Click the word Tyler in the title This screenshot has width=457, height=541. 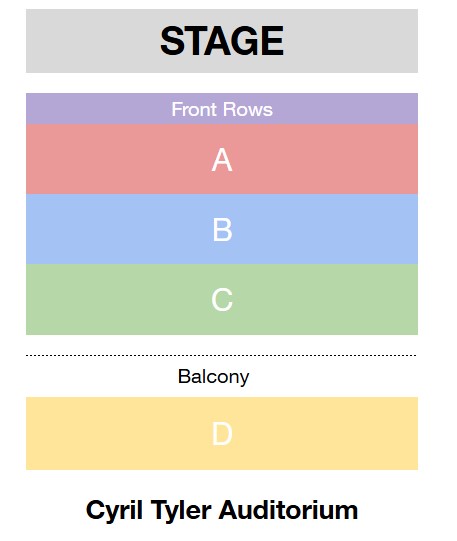[x=181, y=511]
